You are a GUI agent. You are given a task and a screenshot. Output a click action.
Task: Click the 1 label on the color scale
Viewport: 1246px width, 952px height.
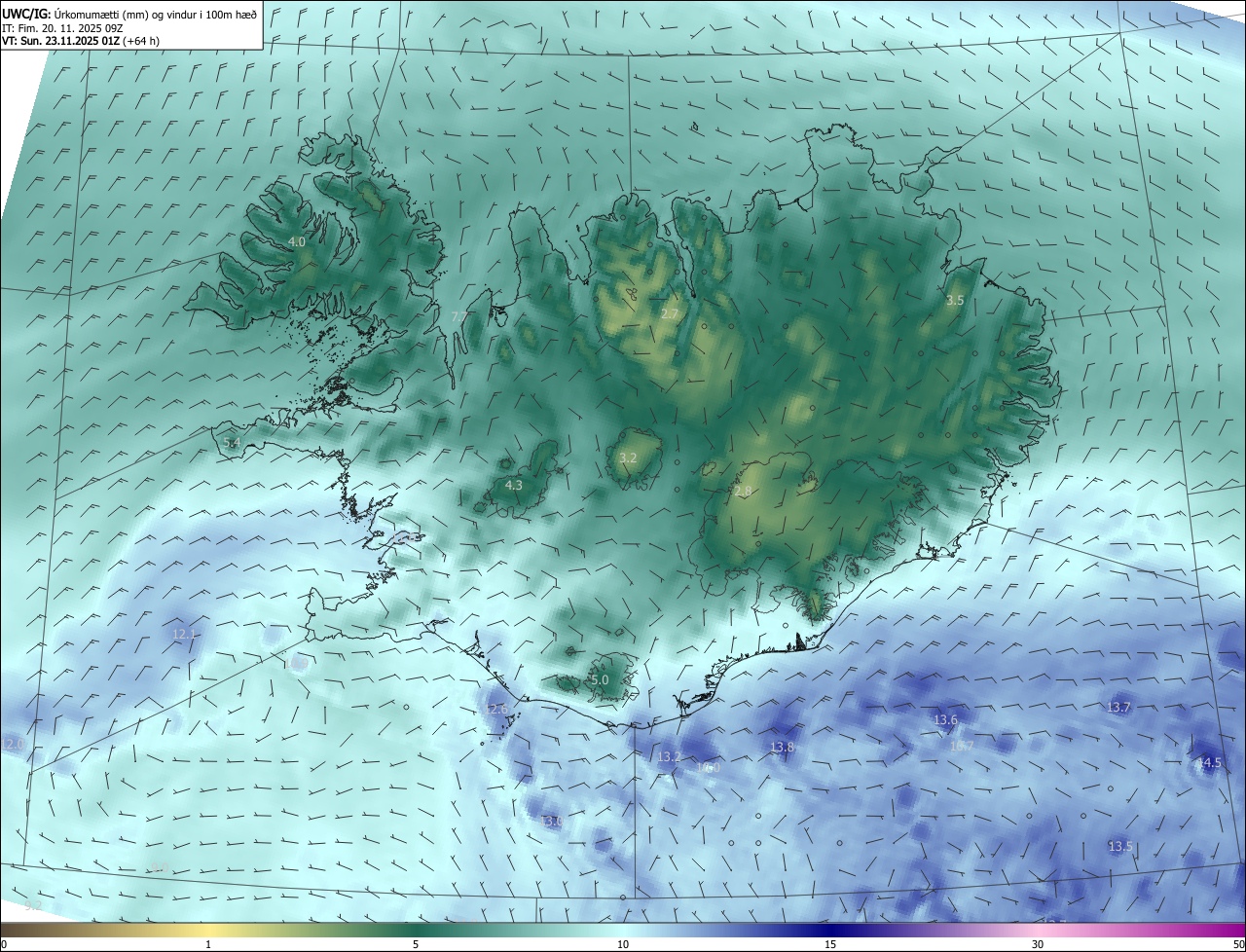[208, 945]
